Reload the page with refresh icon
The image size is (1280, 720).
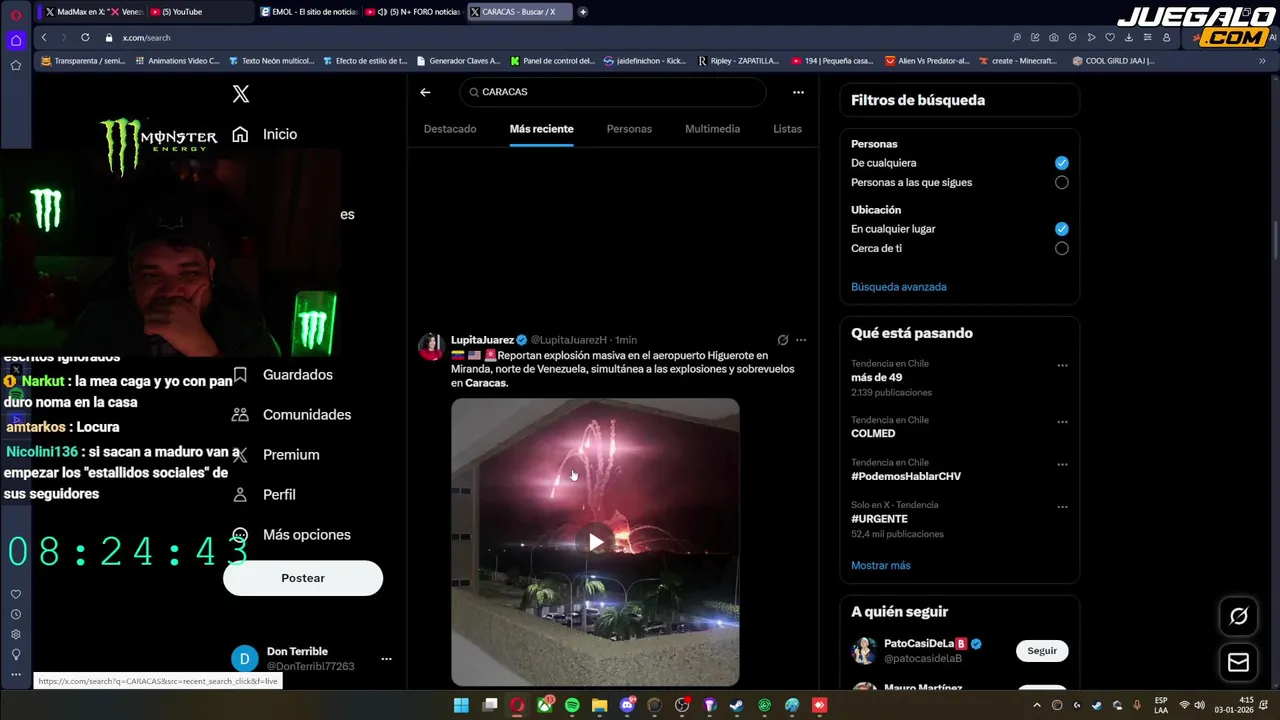click(85, 37)
